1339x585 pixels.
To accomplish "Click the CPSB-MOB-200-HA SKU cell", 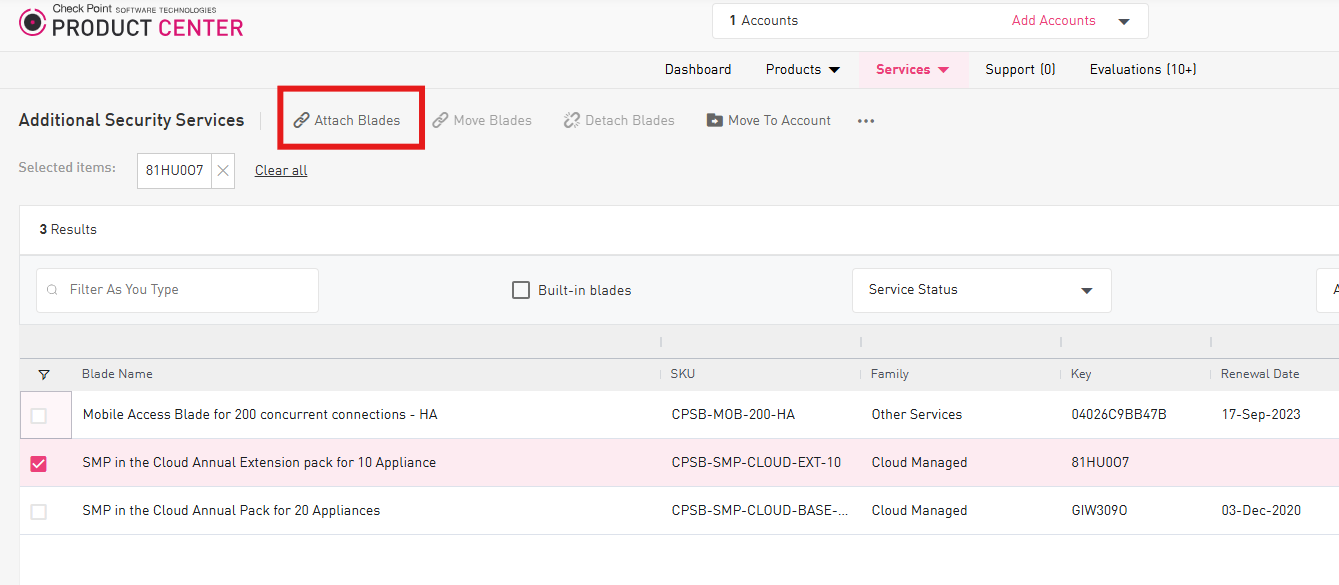I will tap(733, 415).
